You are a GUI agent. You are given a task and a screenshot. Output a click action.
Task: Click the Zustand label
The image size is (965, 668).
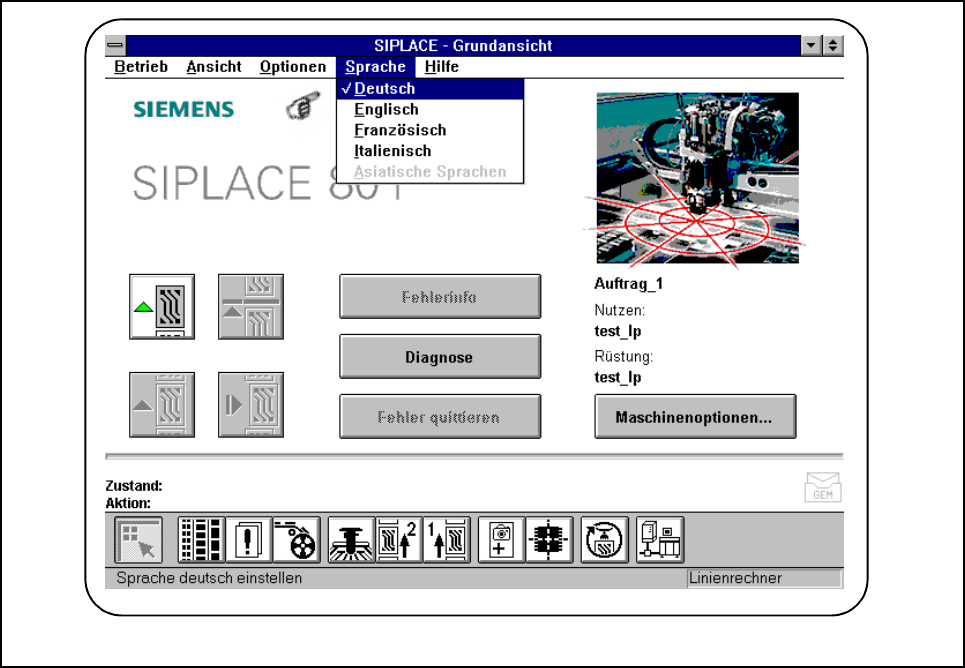(x=134, y=486)
